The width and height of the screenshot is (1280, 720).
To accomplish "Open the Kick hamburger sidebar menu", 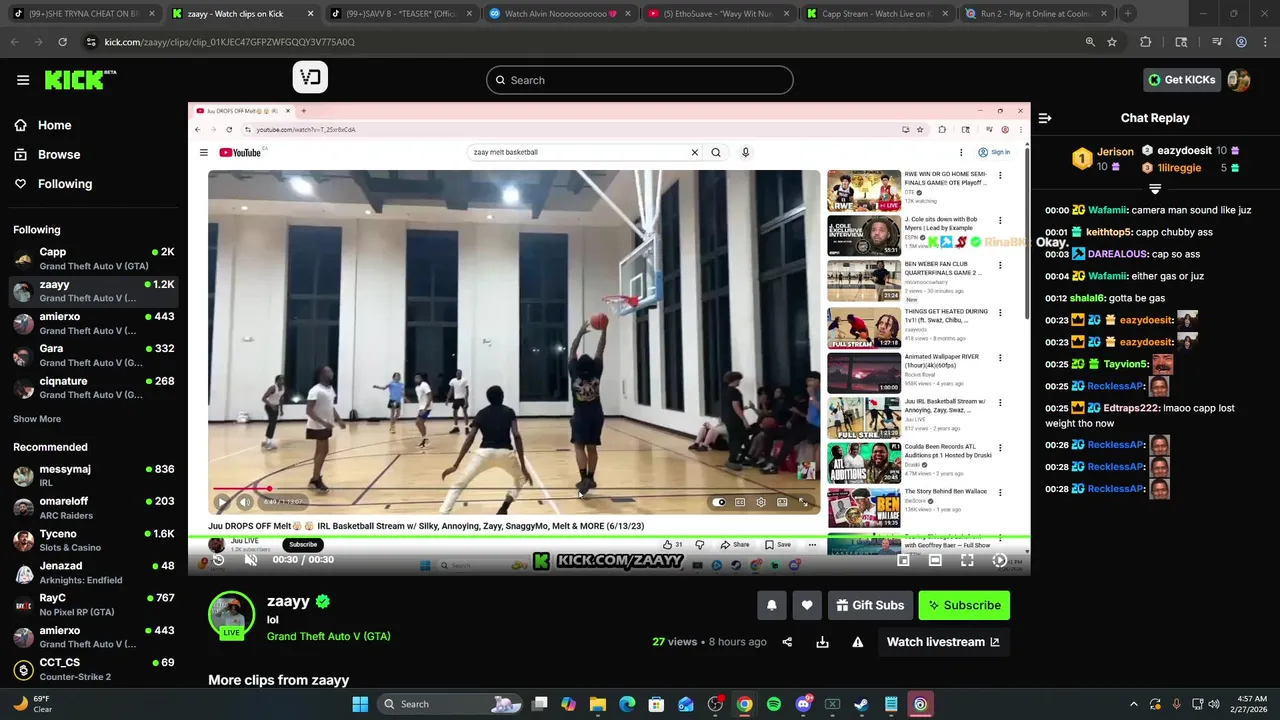I will 22,80.
